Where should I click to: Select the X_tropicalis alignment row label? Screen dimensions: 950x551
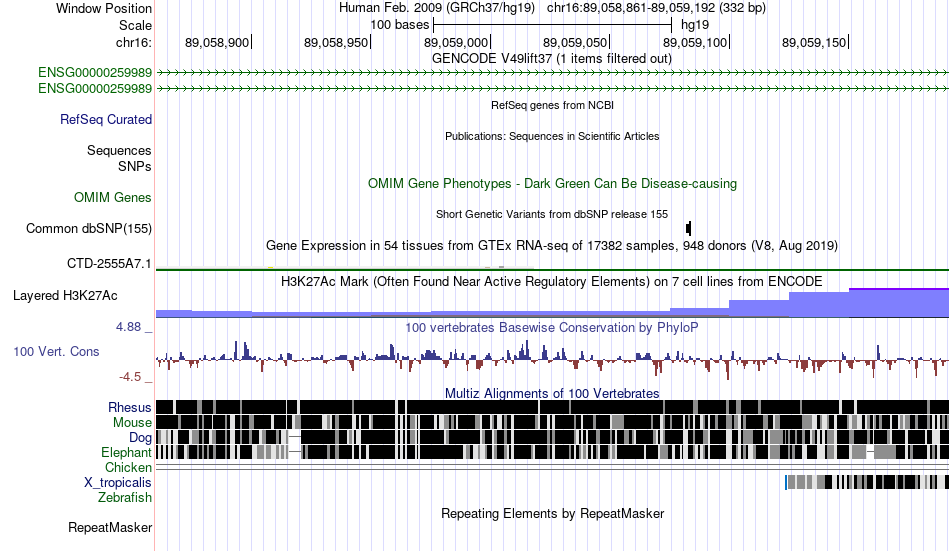pyautogui.click(x=118, y=483)
